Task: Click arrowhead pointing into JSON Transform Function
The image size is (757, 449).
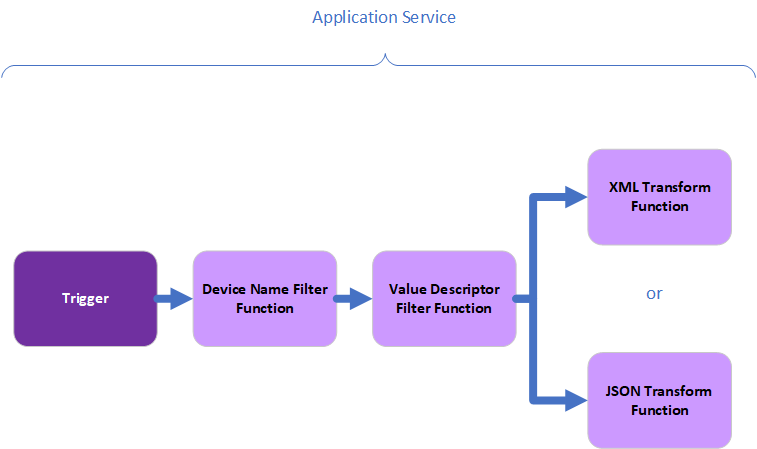Action: pos(575,400)
